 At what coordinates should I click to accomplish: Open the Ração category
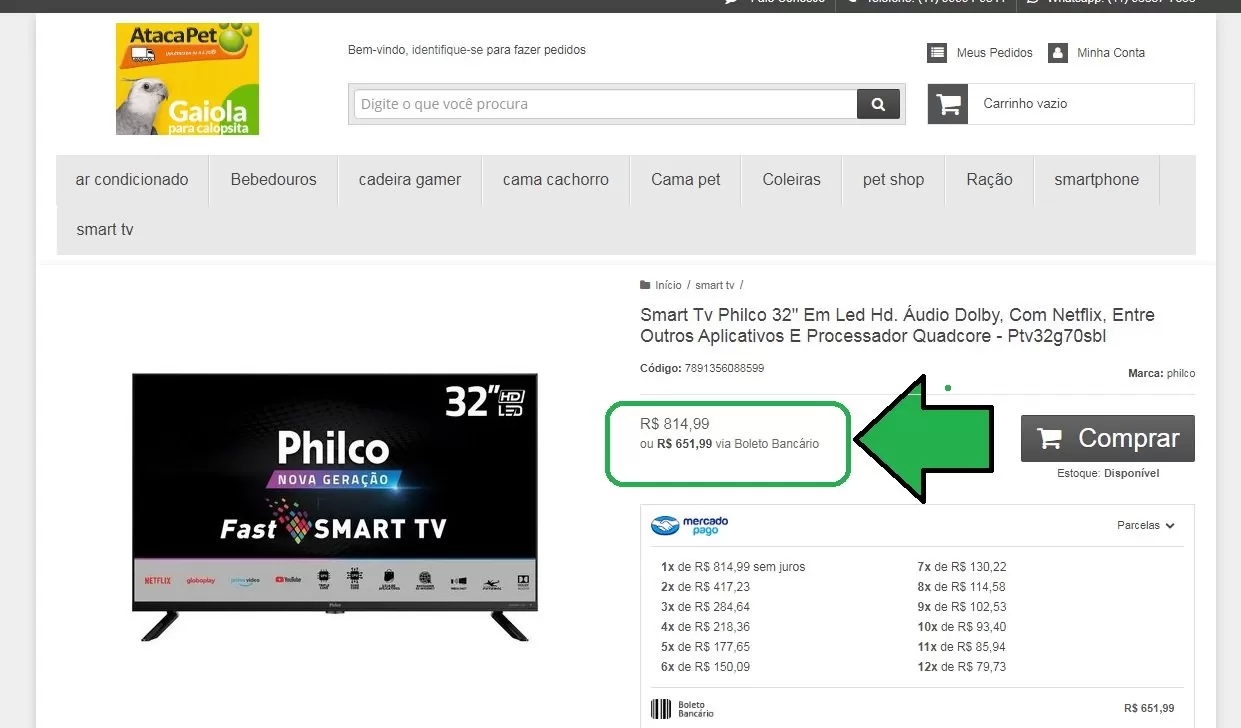pos(989,180)
